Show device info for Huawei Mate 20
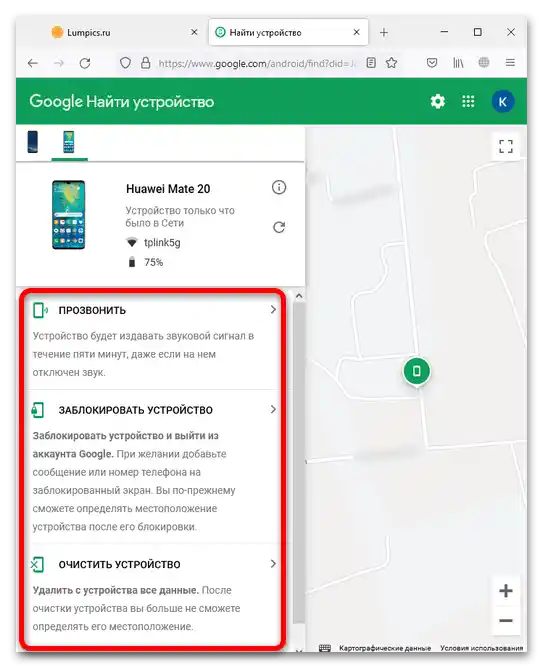The width and height of the screenshot is (543, 668). pyautogui.click(x=279, y=187)
